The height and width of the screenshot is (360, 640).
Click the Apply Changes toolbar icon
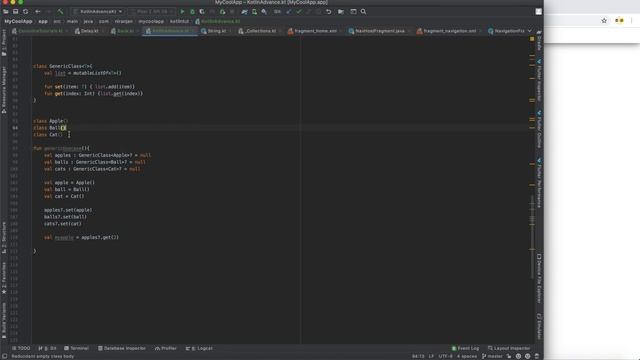tap(222, 12)
